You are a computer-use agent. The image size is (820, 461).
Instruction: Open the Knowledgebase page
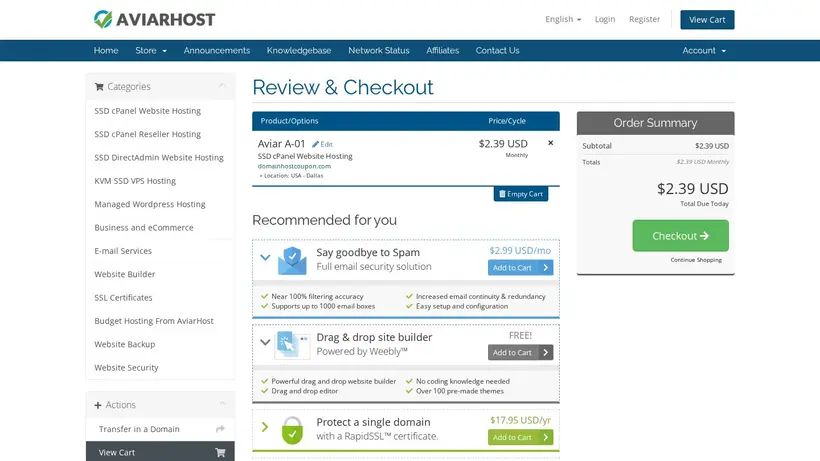tap(299, 51)
